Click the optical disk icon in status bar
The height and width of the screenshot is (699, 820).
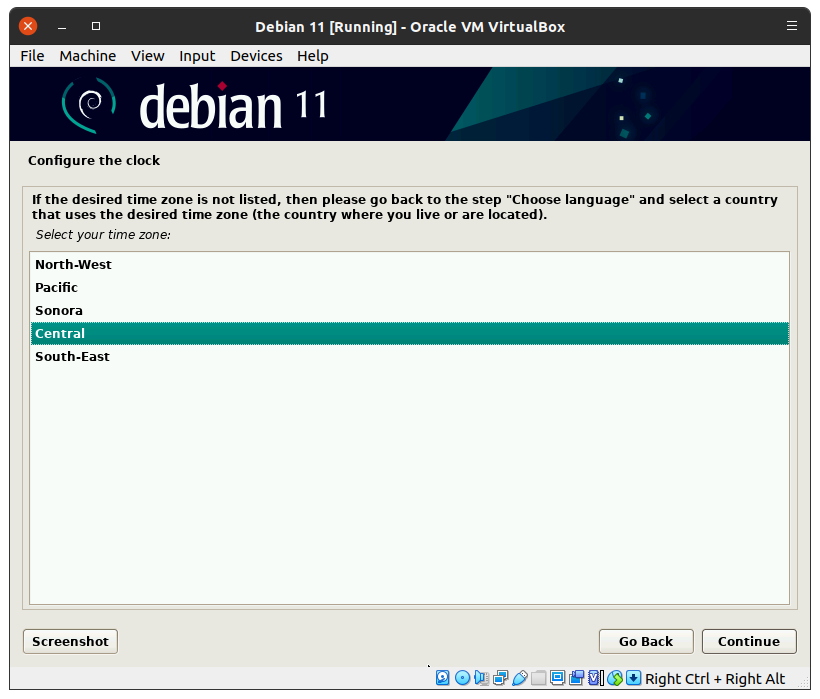click(x=462, y=678)
